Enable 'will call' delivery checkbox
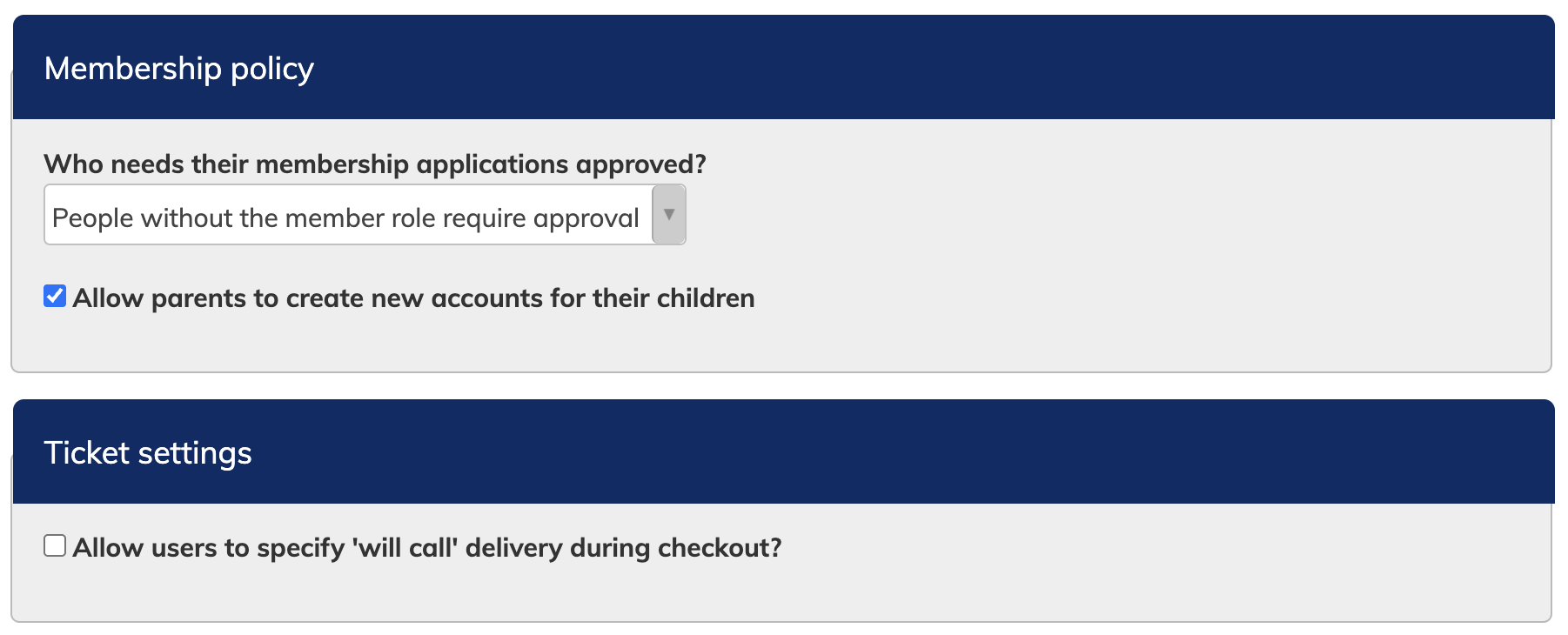Image resolution: width=1568 pixels, height=635 pixels. [55, 546]
